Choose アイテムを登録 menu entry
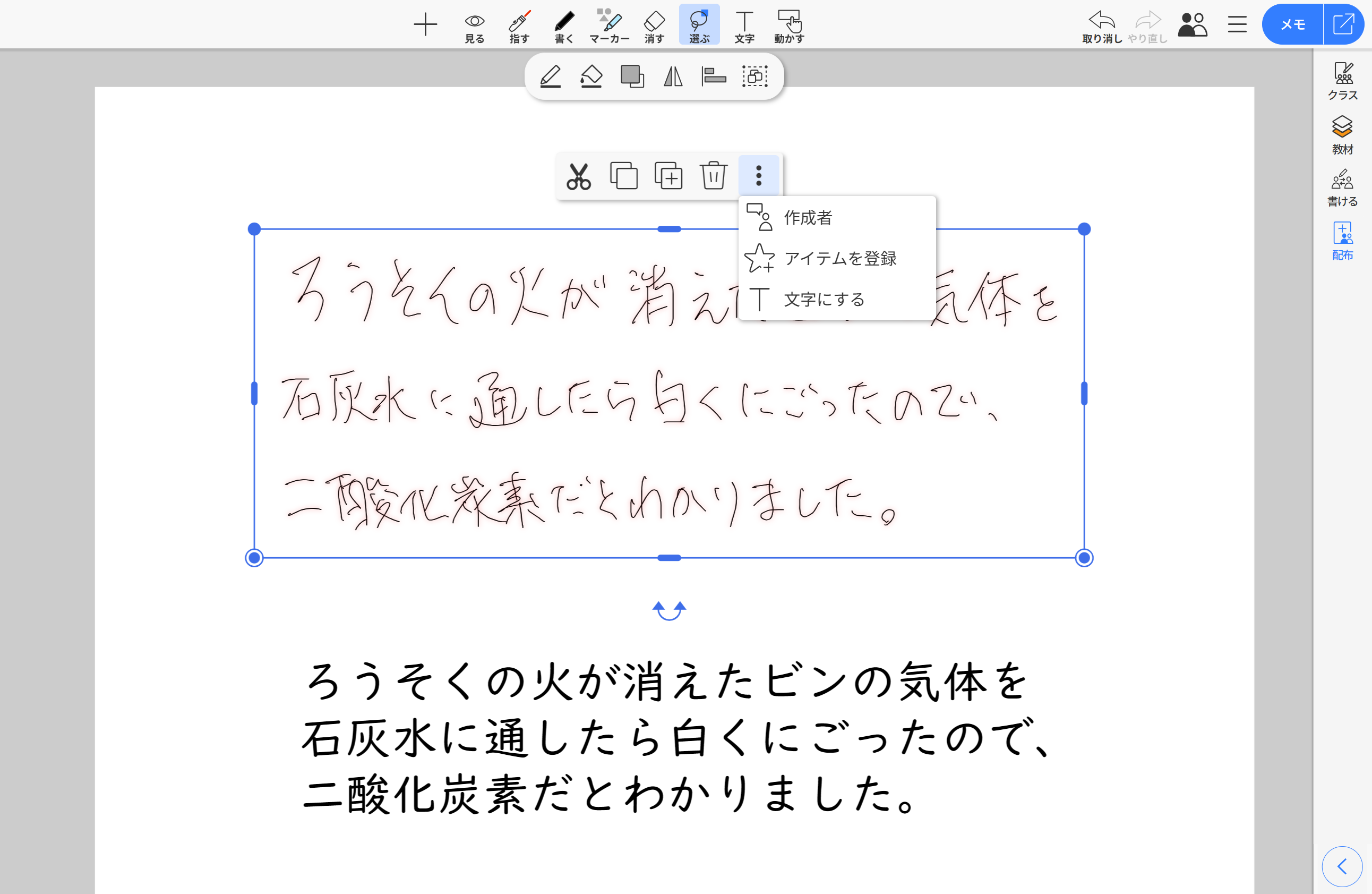 [x=839, y=258]
